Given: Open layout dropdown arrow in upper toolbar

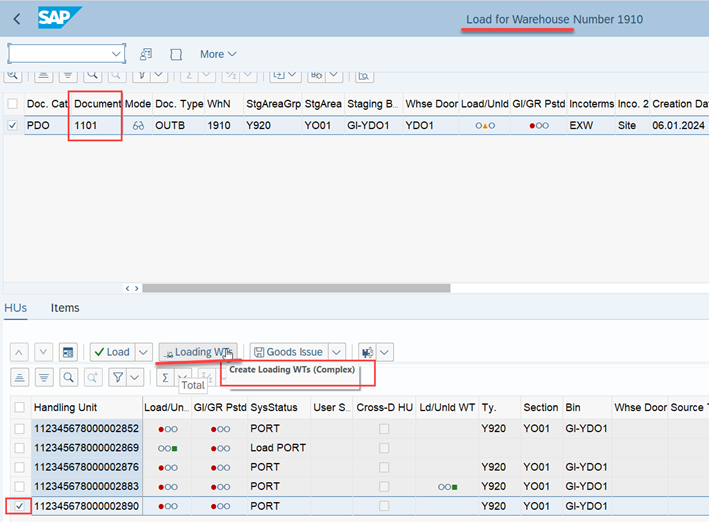Looking at the screenshot, I should click(x=334, y=75).
